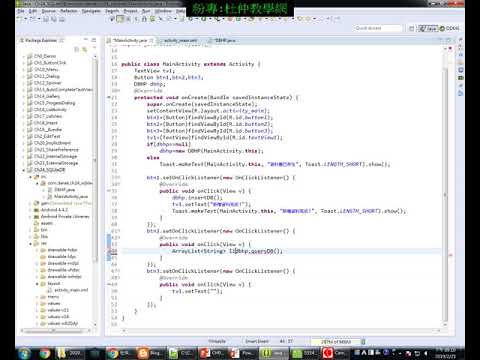480x360 pixels.
Task: Select DBHP.java in Package Explorer
Action: (61, 190)
